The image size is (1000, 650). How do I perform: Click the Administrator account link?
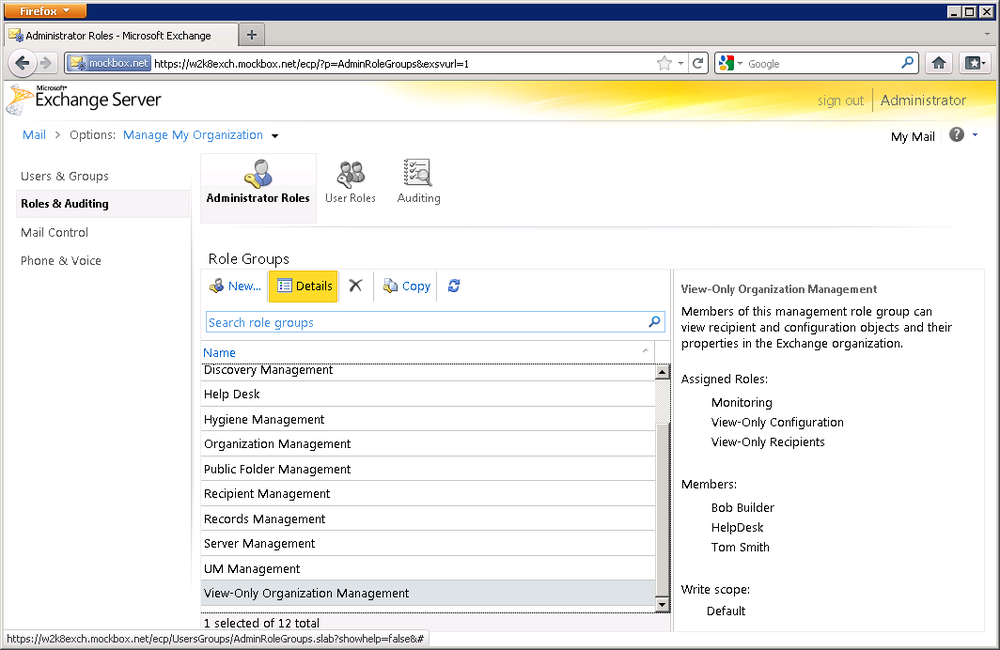pos(923,100)
